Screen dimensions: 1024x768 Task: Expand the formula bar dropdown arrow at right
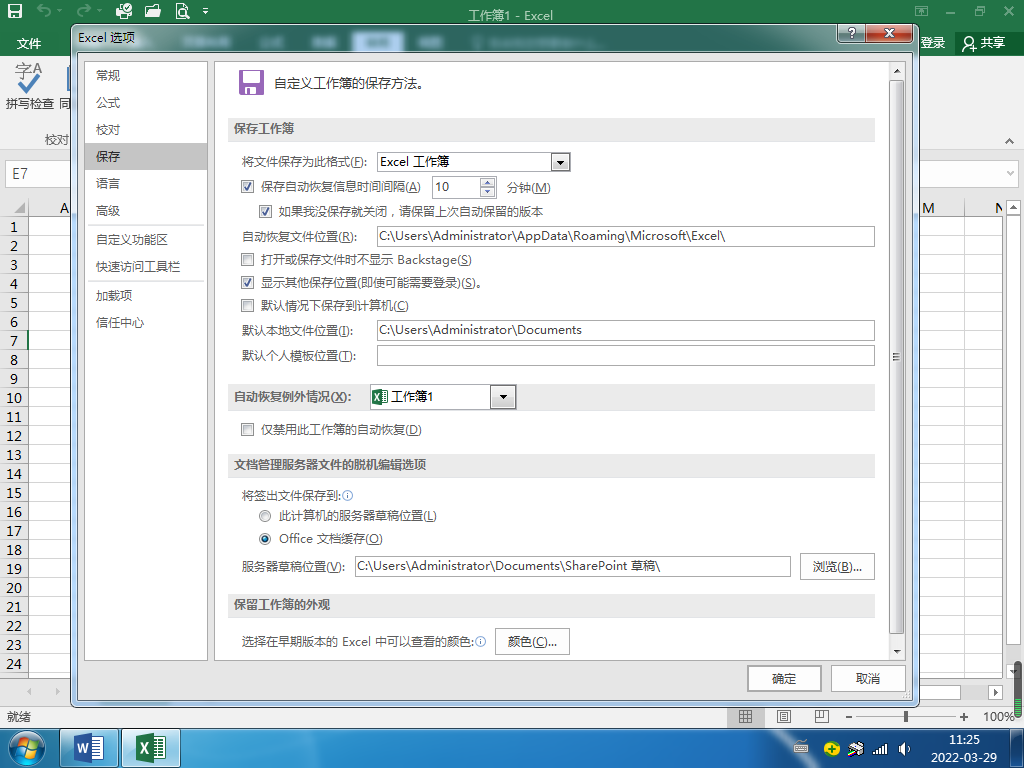point(1010,174)
